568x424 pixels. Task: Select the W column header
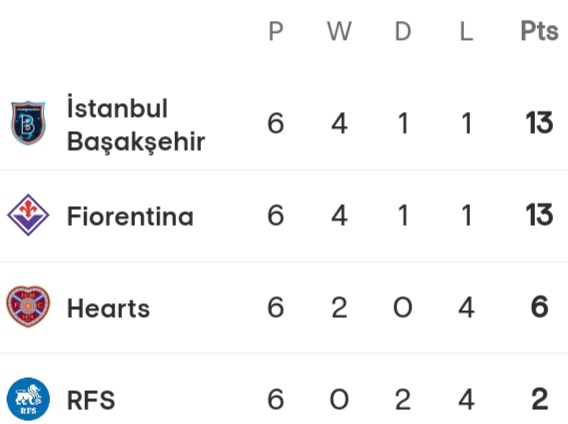[x=339, y=31]
